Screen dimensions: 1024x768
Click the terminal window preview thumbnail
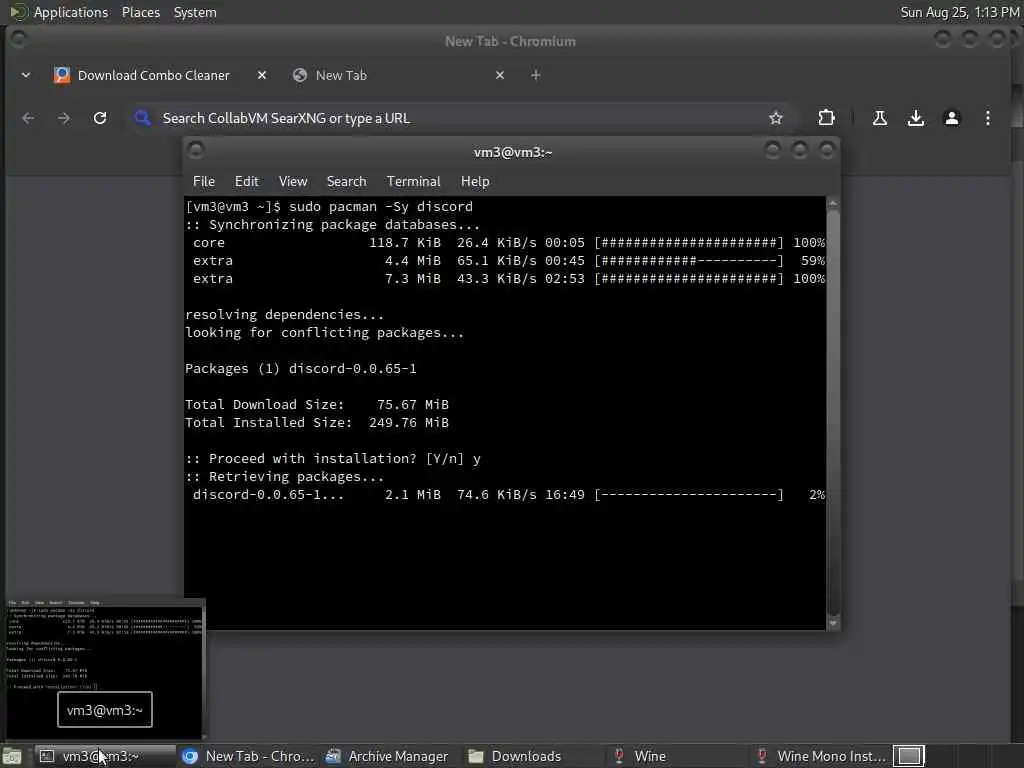point(104,668)
